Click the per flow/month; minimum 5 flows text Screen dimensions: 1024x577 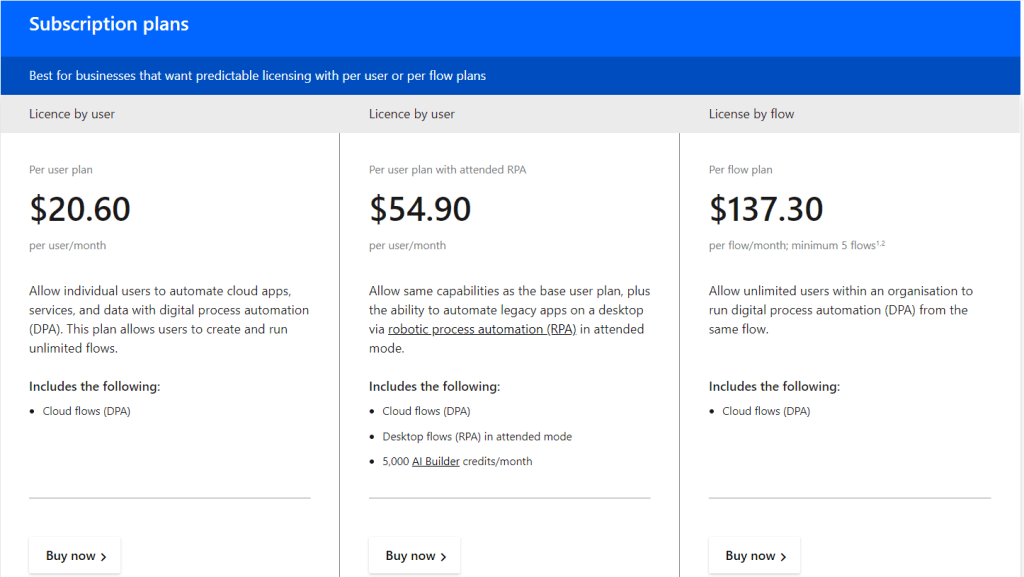click(x=790, y=246)
